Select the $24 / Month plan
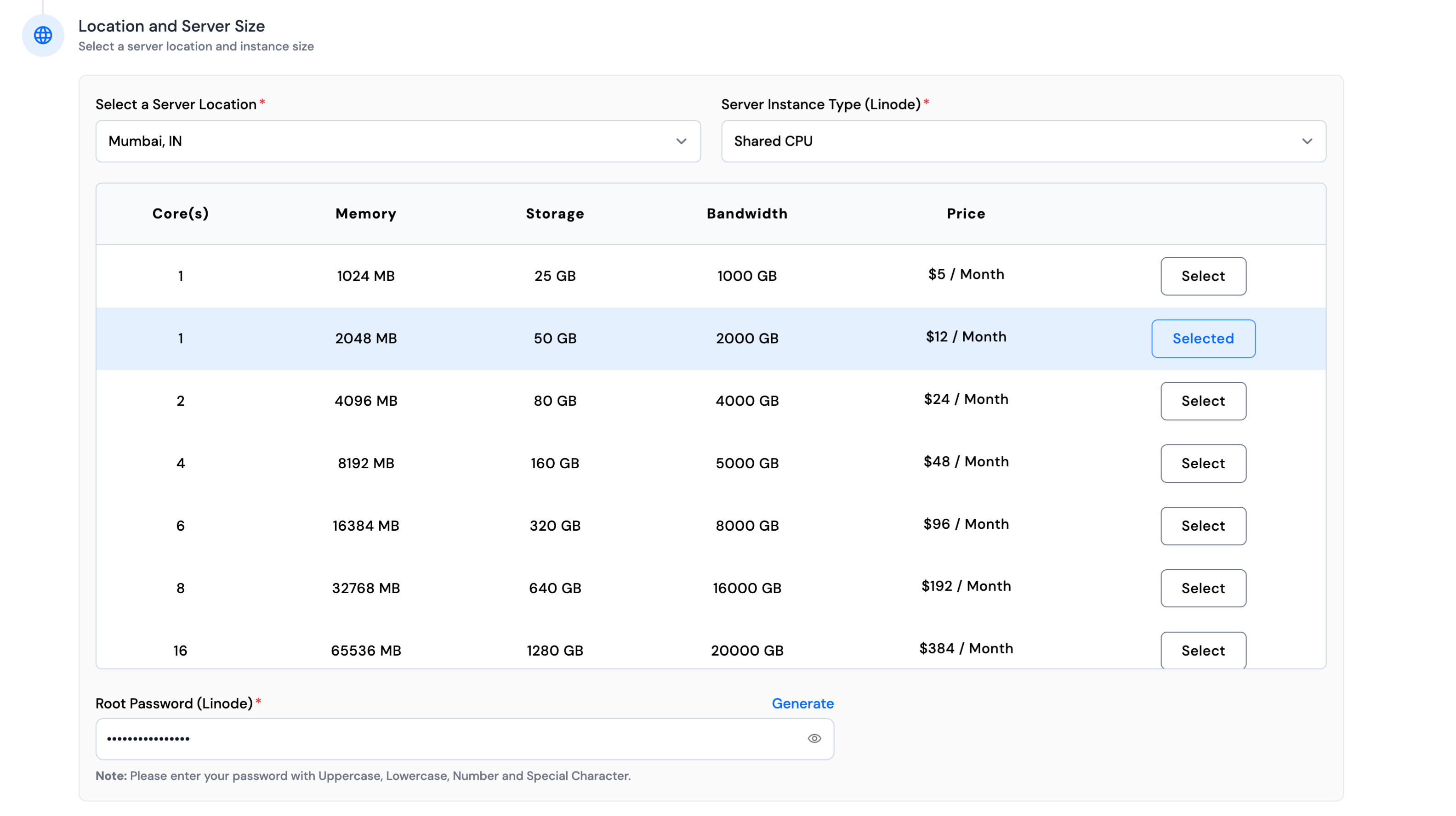 point(1203,401)
